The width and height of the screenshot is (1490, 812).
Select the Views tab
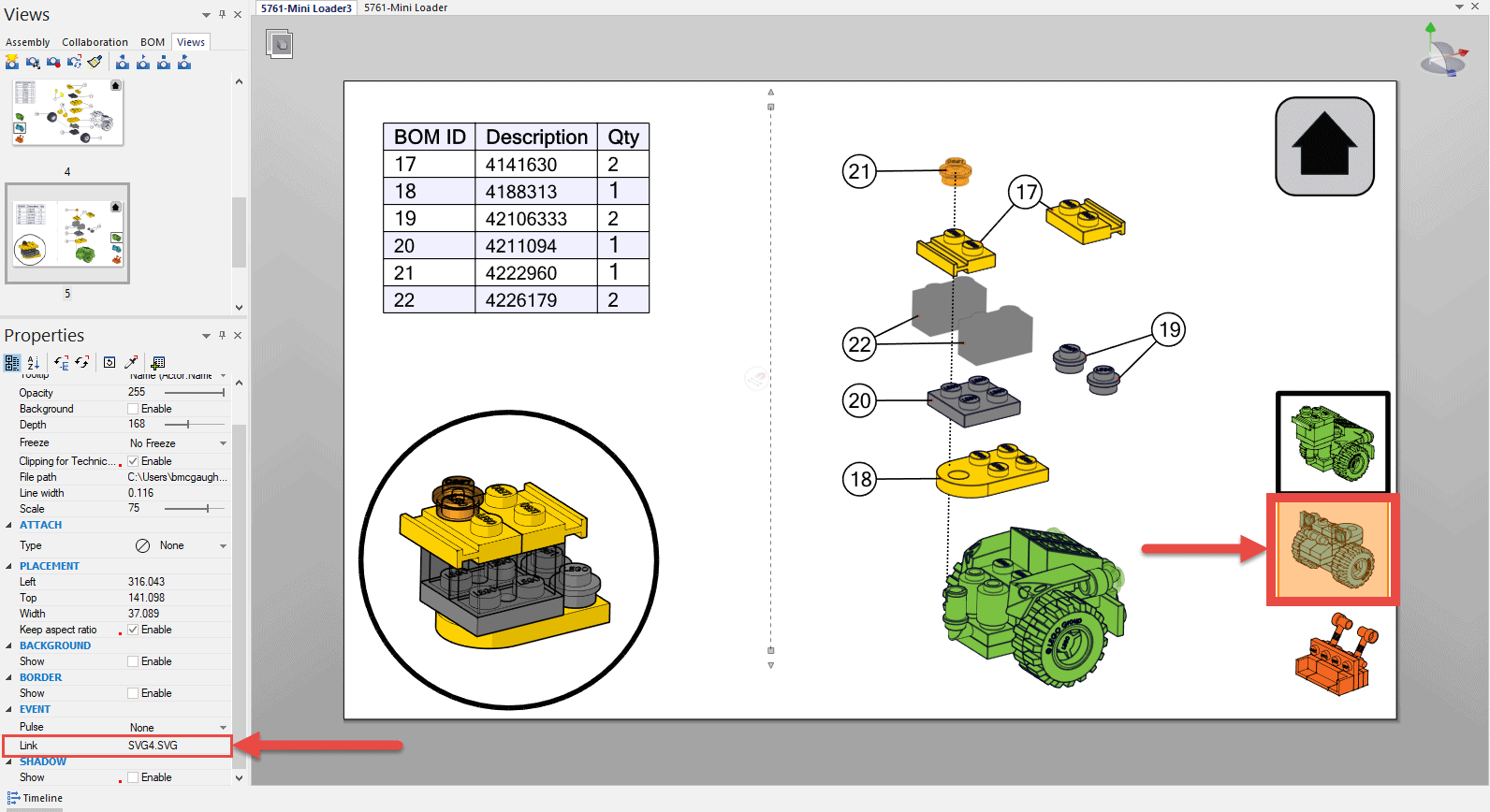coord(191,42)
